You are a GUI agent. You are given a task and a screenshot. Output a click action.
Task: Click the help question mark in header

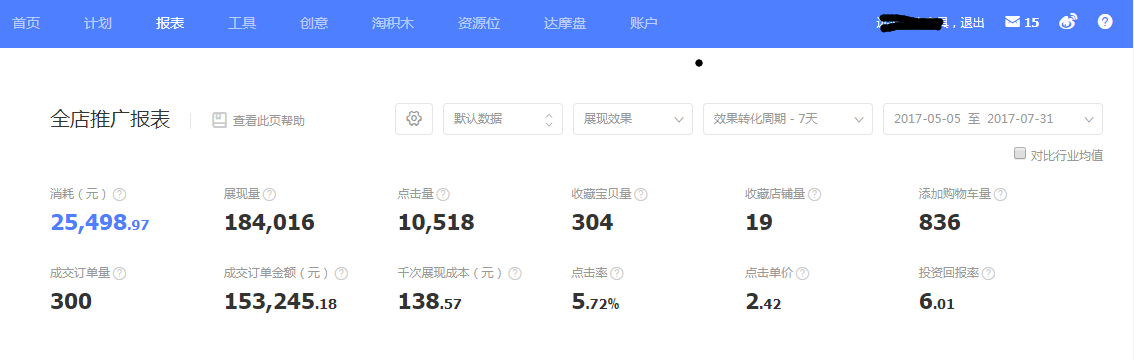pyautogui.click(x=1104, y=22)
